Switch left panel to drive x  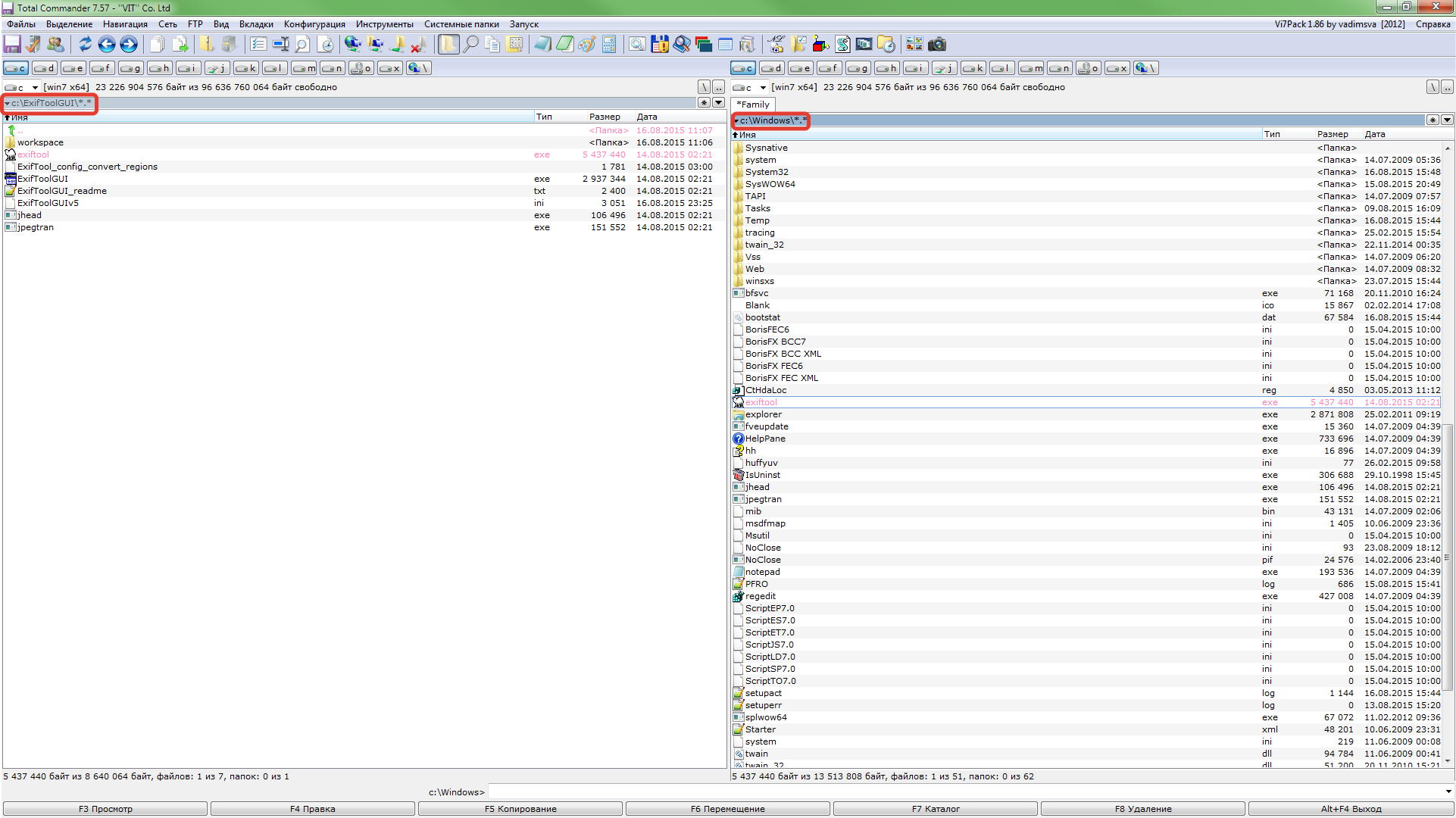click(x=390, y=68)
